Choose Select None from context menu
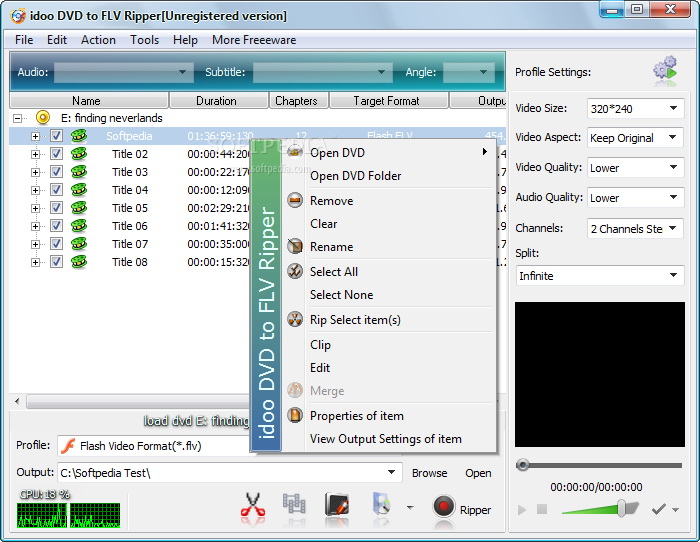 342,295
